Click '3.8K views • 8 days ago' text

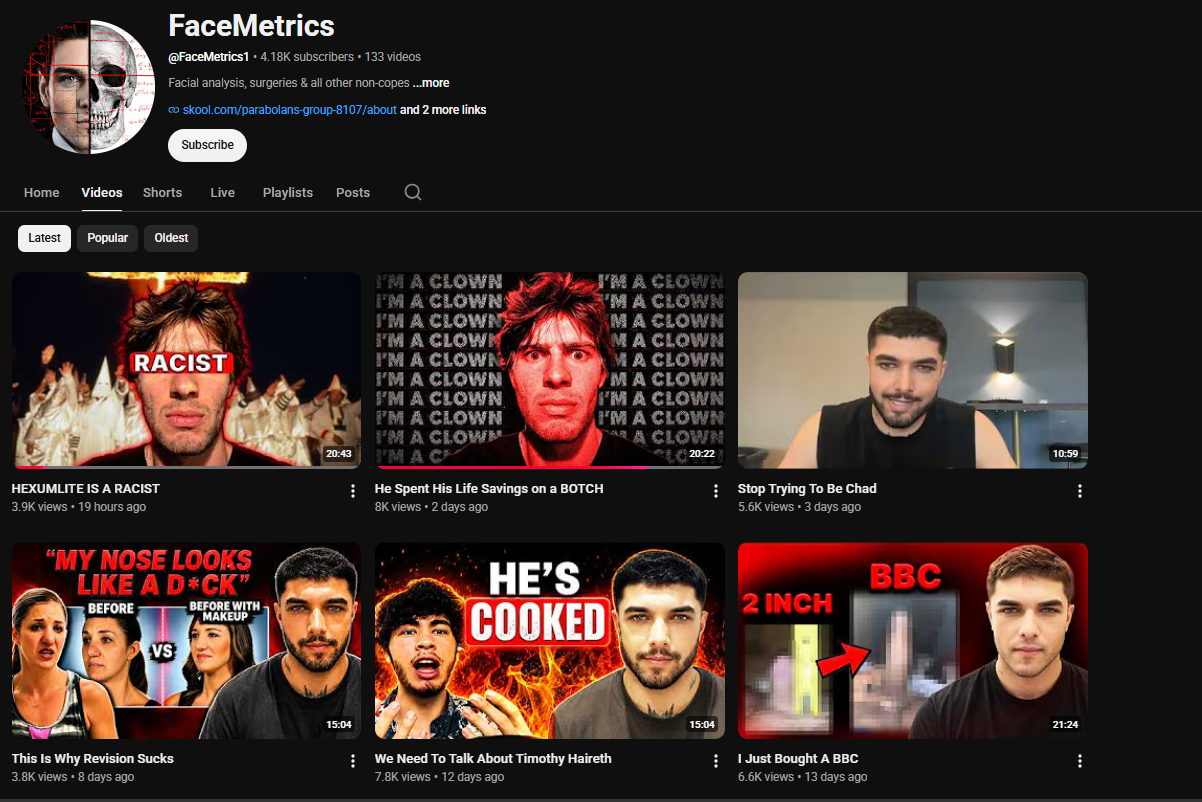[x=73, y=777]
